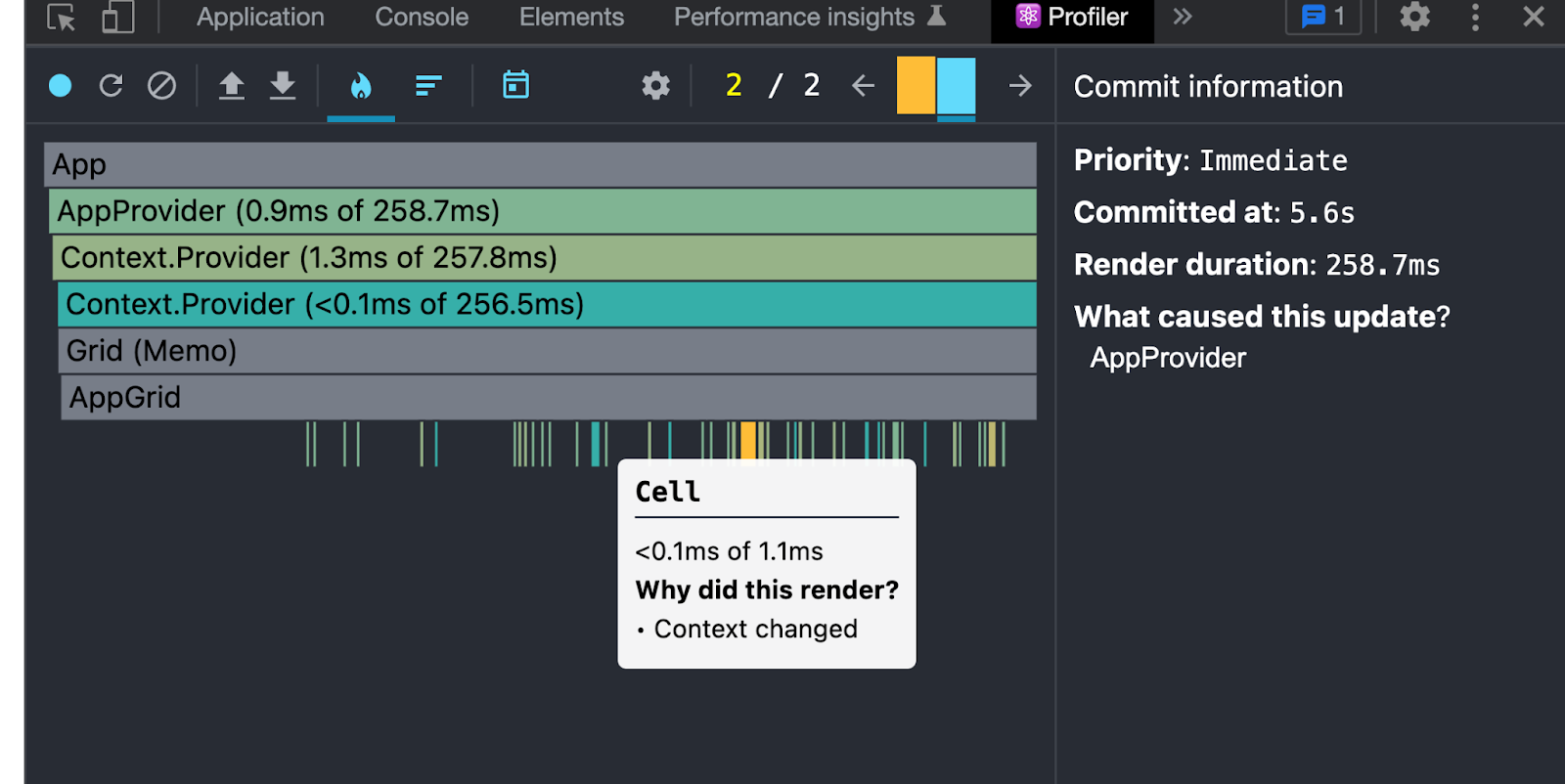Image resolution: width=1565 pixels, height=784 pixels.
Task: Select the AppProvider flamegraph bar
Action: tap(543, 211)
